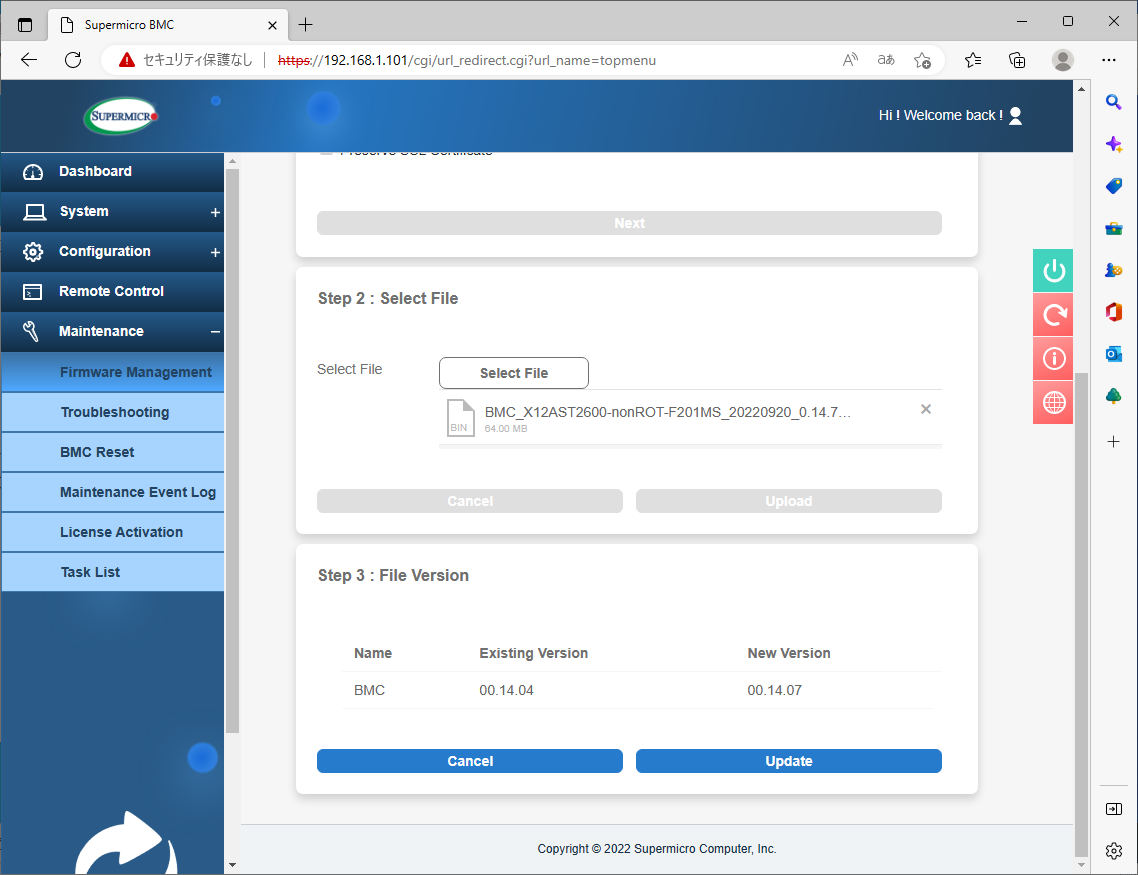Open License Activation submenu
This screenshot has height=875, width=1138.
tap(112, 532)
